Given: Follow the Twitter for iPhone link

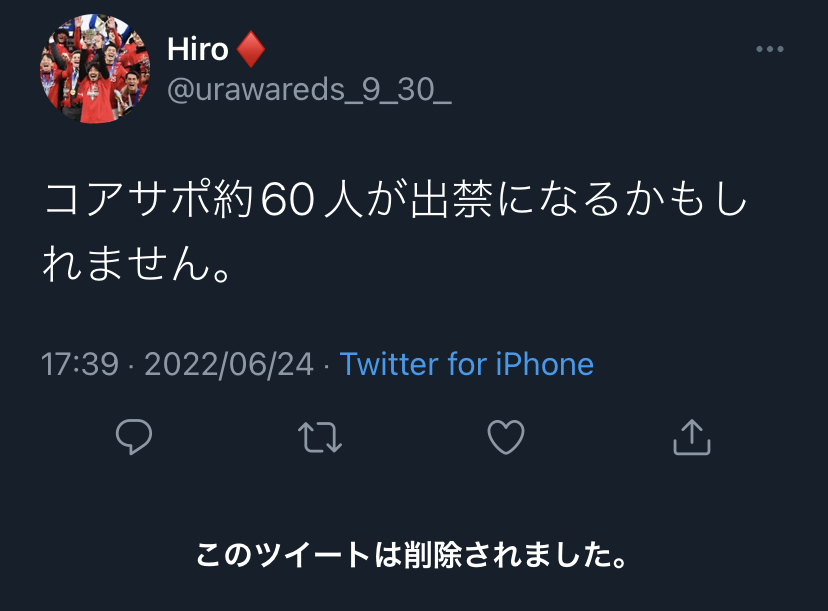Looking at the screenshot, I should pyautogui.click(x=467, y=364).
